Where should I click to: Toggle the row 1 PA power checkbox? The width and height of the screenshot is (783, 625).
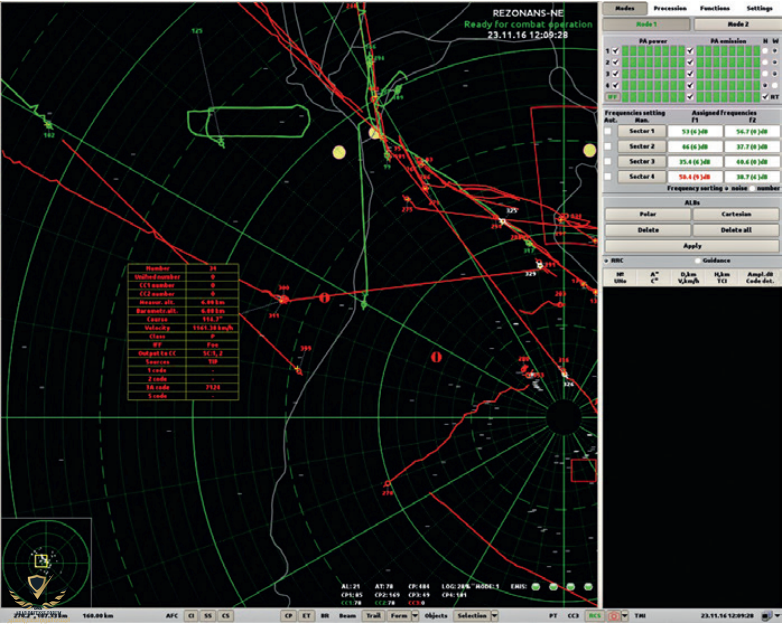(x=616, y=50)
